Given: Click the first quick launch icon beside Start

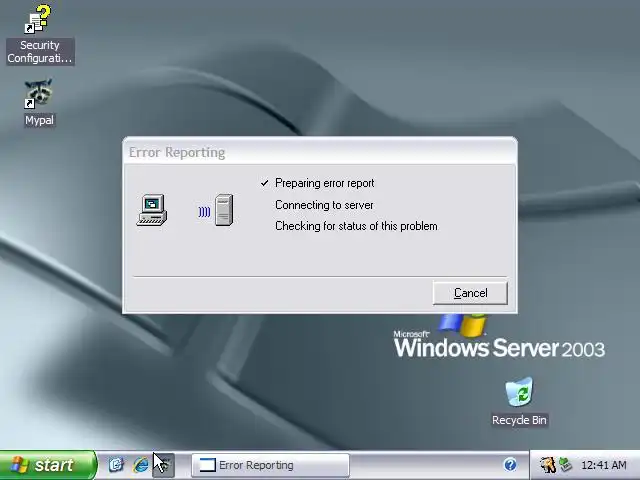Looking at the screenshot, I should click(x=116, y=465).
